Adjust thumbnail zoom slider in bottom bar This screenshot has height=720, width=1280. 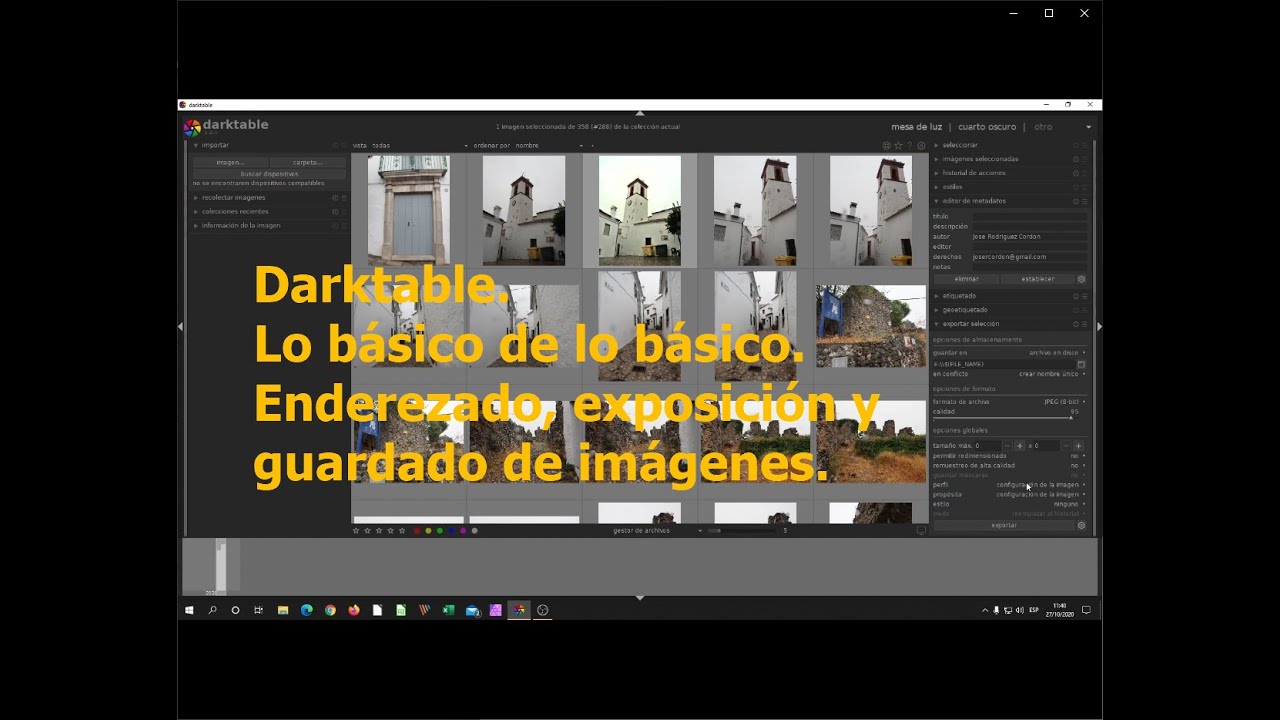[742, 531]
